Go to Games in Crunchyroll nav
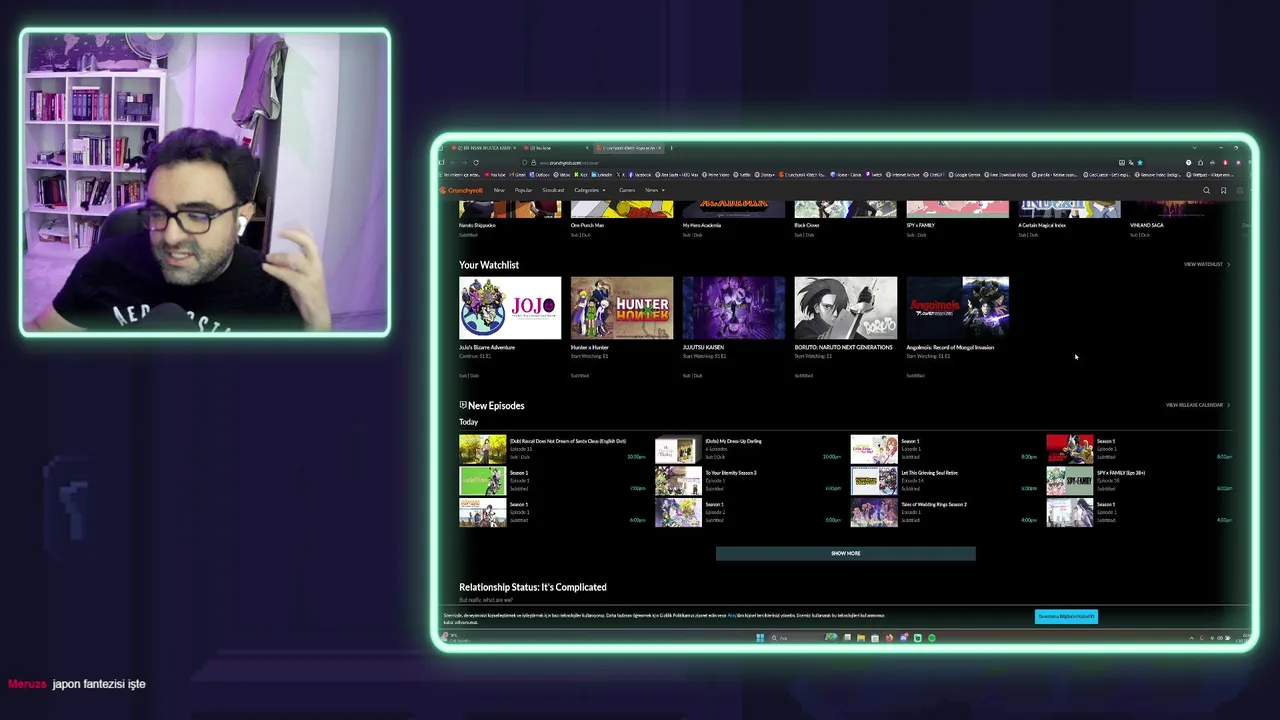This screenshot has width=1280, height=720. click(627, 190)
